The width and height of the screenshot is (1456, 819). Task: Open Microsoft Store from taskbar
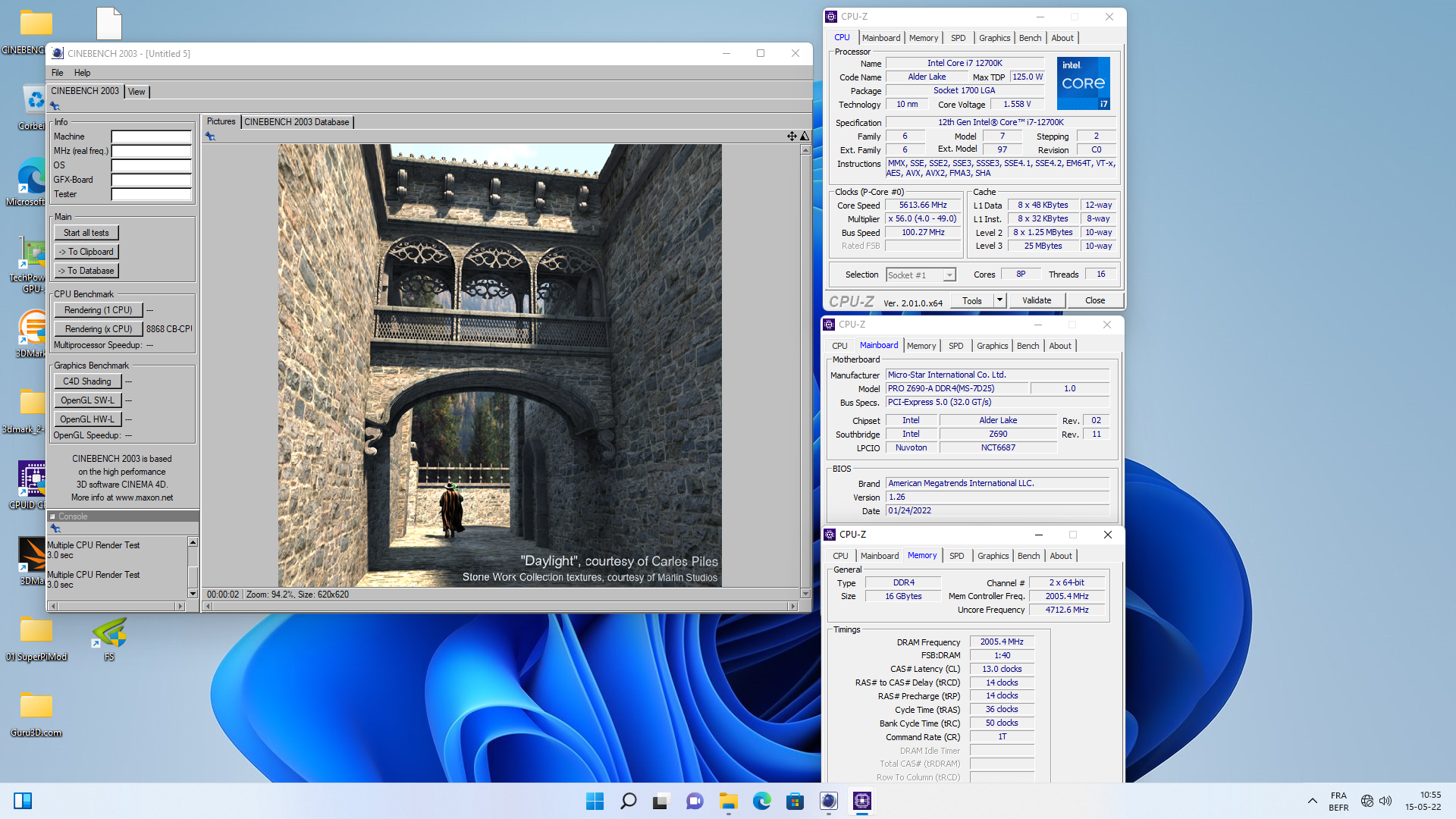point(795,801)
